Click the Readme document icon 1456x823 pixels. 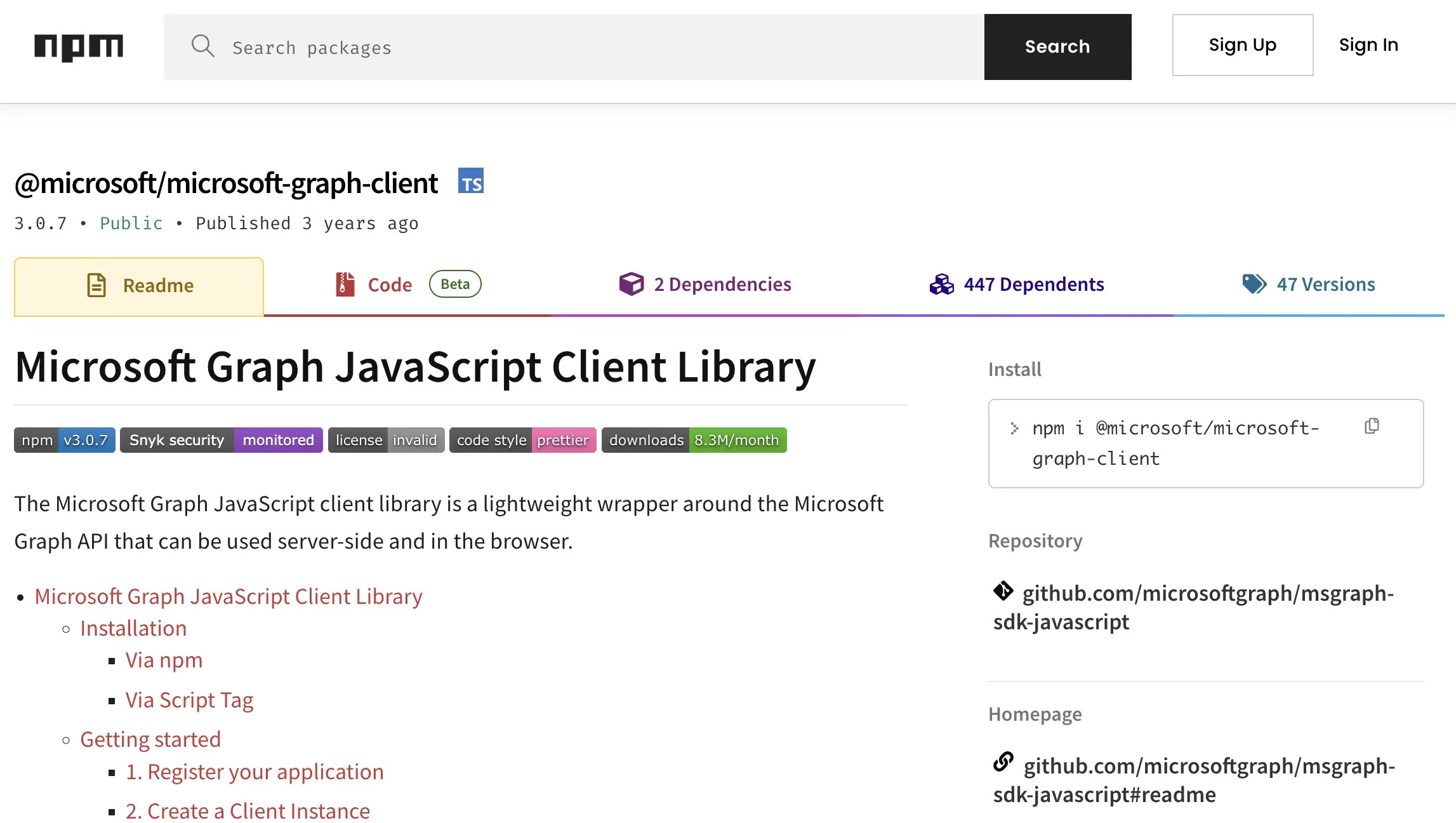coord(96,285)
